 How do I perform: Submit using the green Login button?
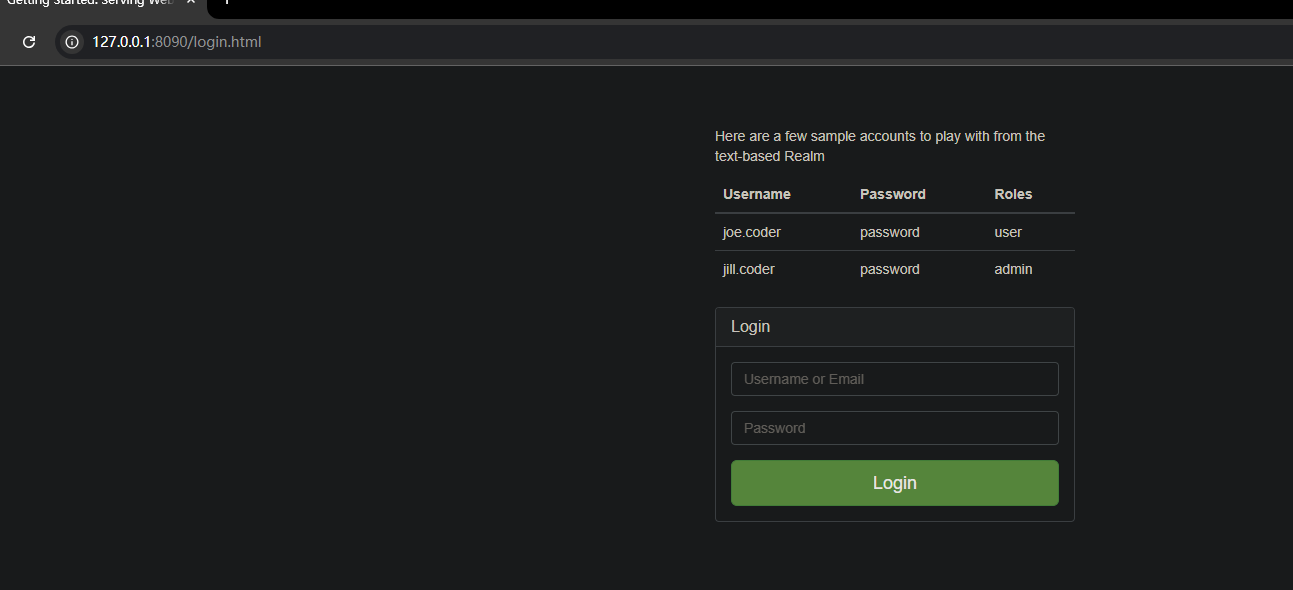[894, 483]
